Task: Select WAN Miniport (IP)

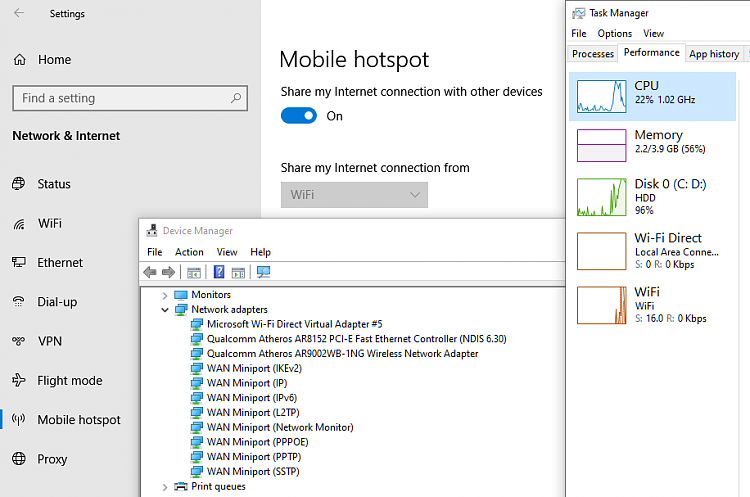Action: click(247, 384)
